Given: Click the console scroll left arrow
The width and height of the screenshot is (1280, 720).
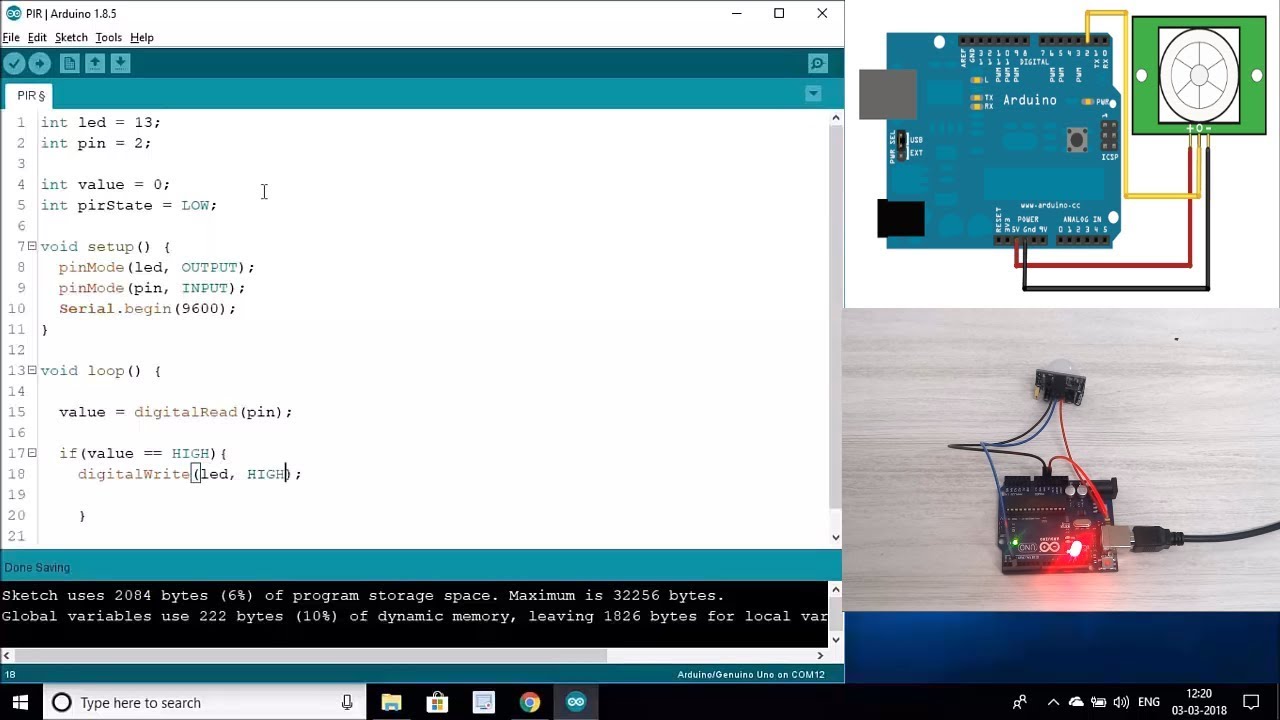Looking at the screenshot, I should [x=7, y=656].
